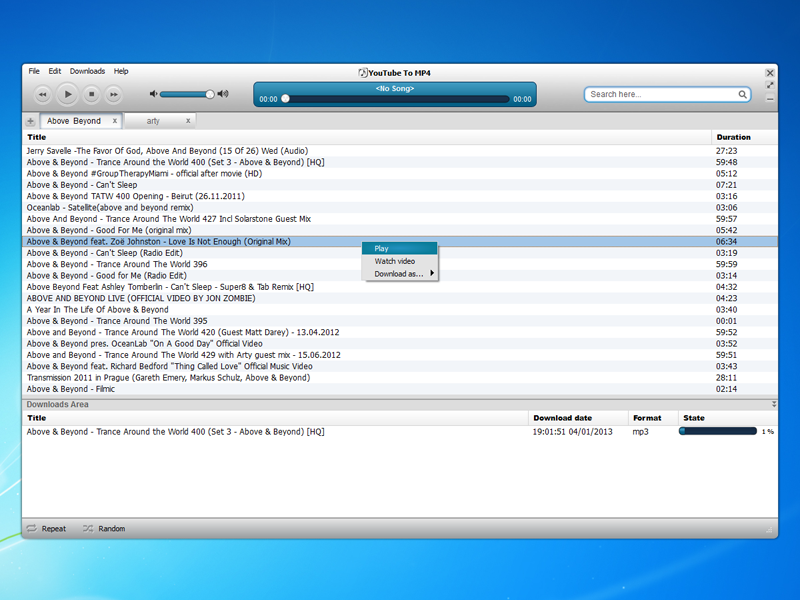
Task: Click the expand window icon at top right
Action: [770, 85]
